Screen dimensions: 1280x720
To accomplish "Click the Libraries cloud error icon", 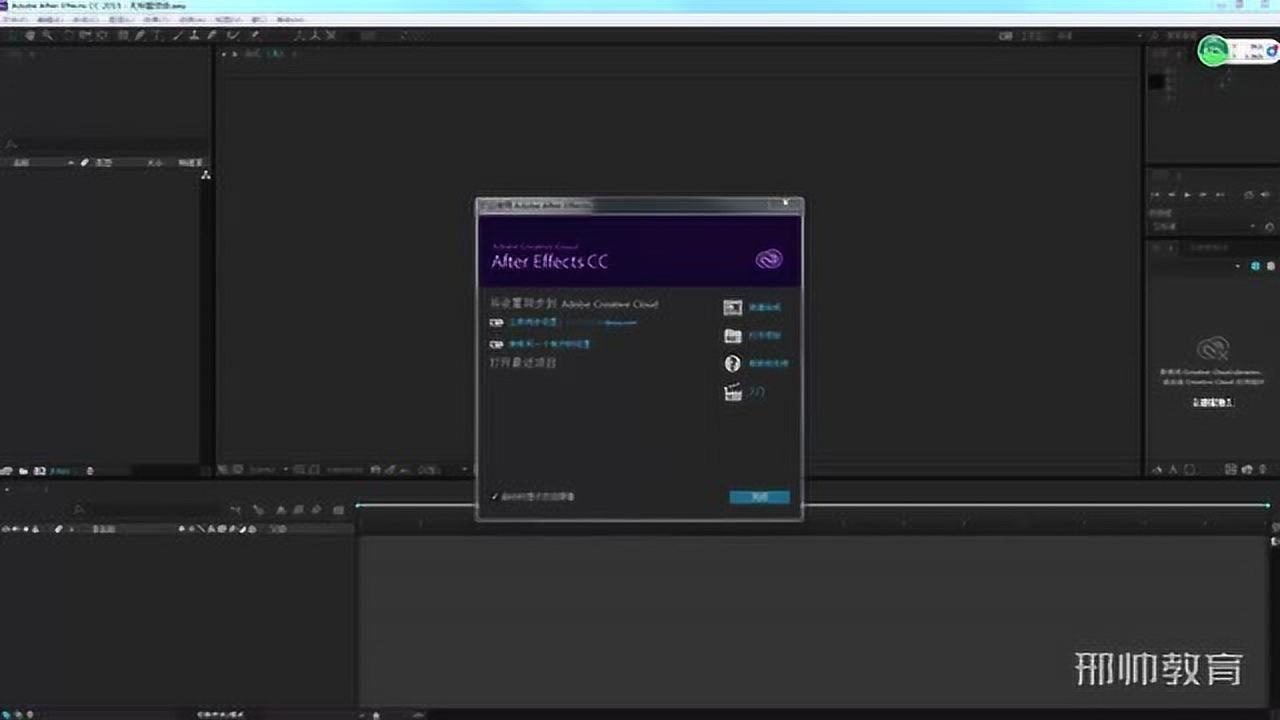I will click(x=1212, y=349).
